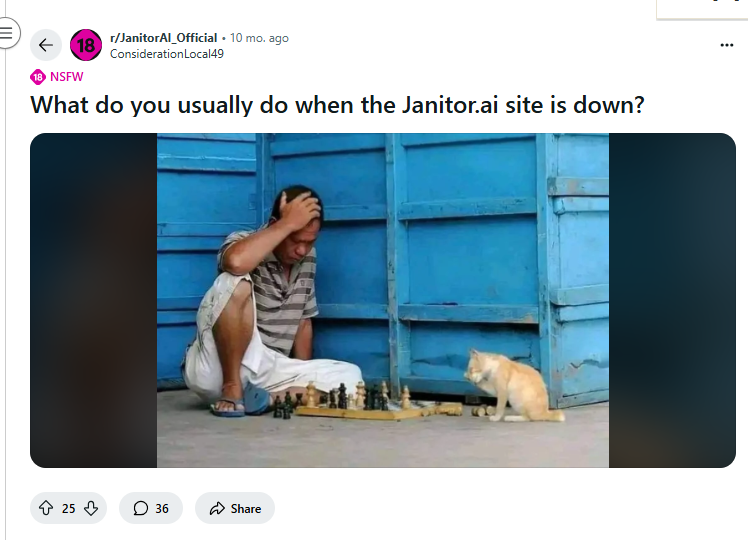Image resolution: width=748 pixels, height=540 pixels.
Task: Open the hamburger sidebar menu
Action: click(x=6, y=33)
